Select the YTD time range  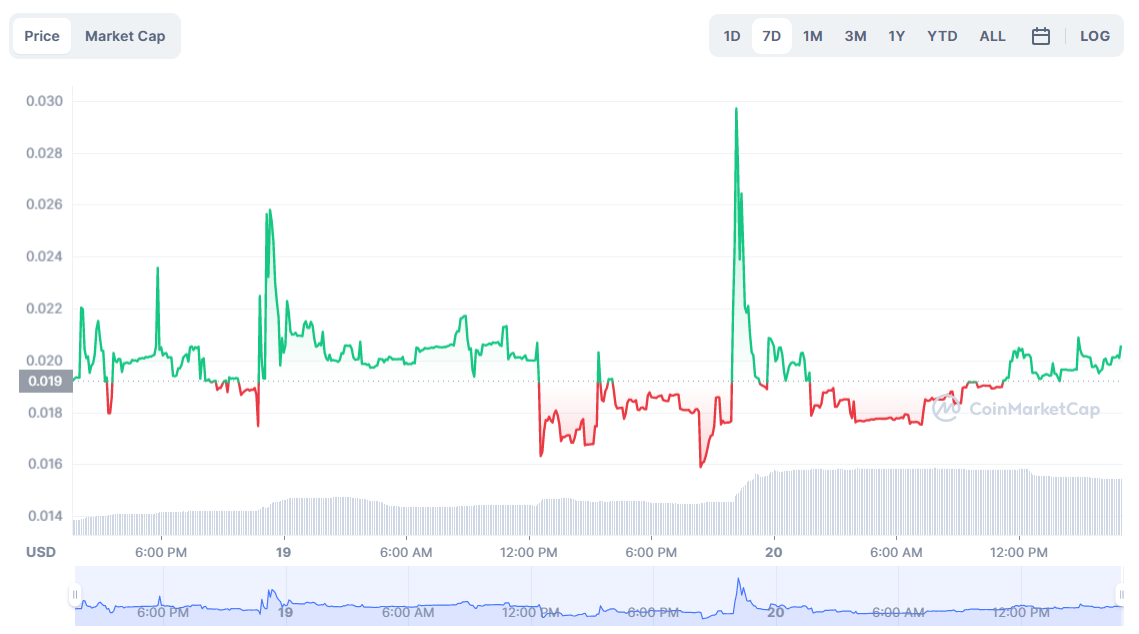click(941, 35)
